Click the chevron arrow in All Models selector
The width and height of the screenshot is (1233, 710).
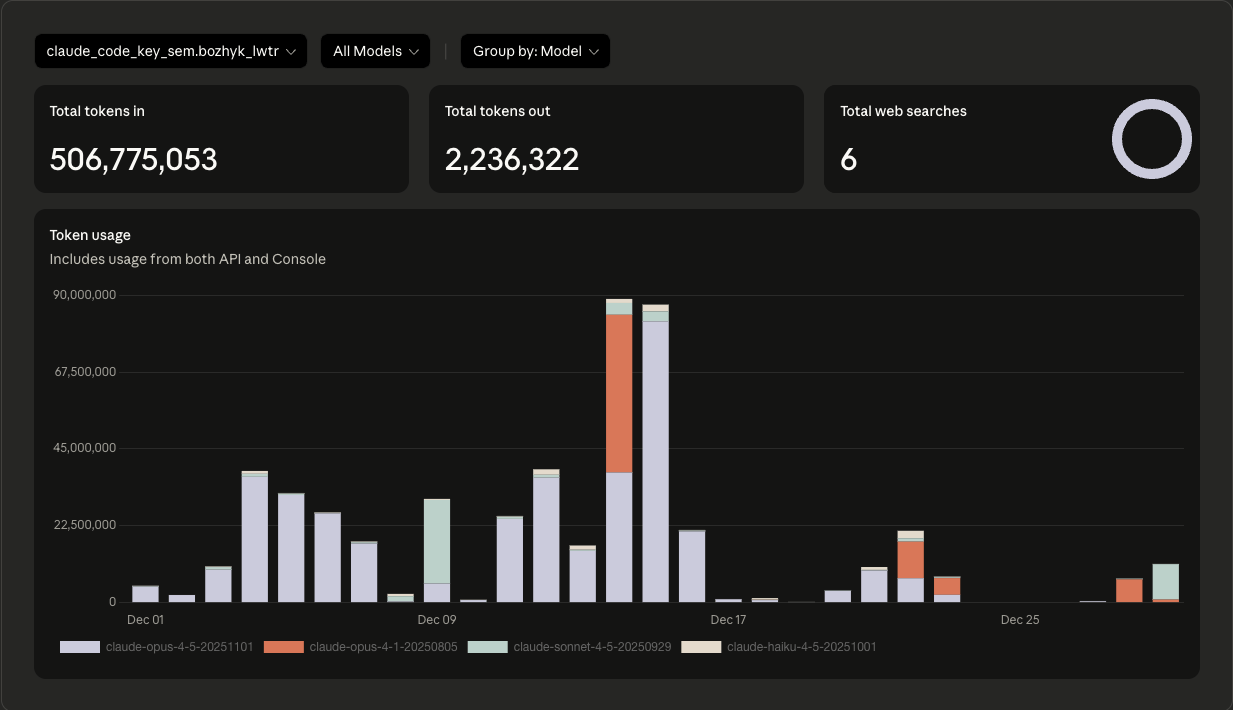414,51
